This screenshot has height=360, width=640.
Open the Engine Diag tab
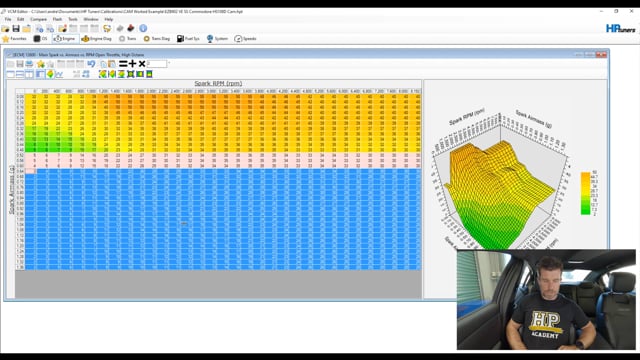pos(96,39)
